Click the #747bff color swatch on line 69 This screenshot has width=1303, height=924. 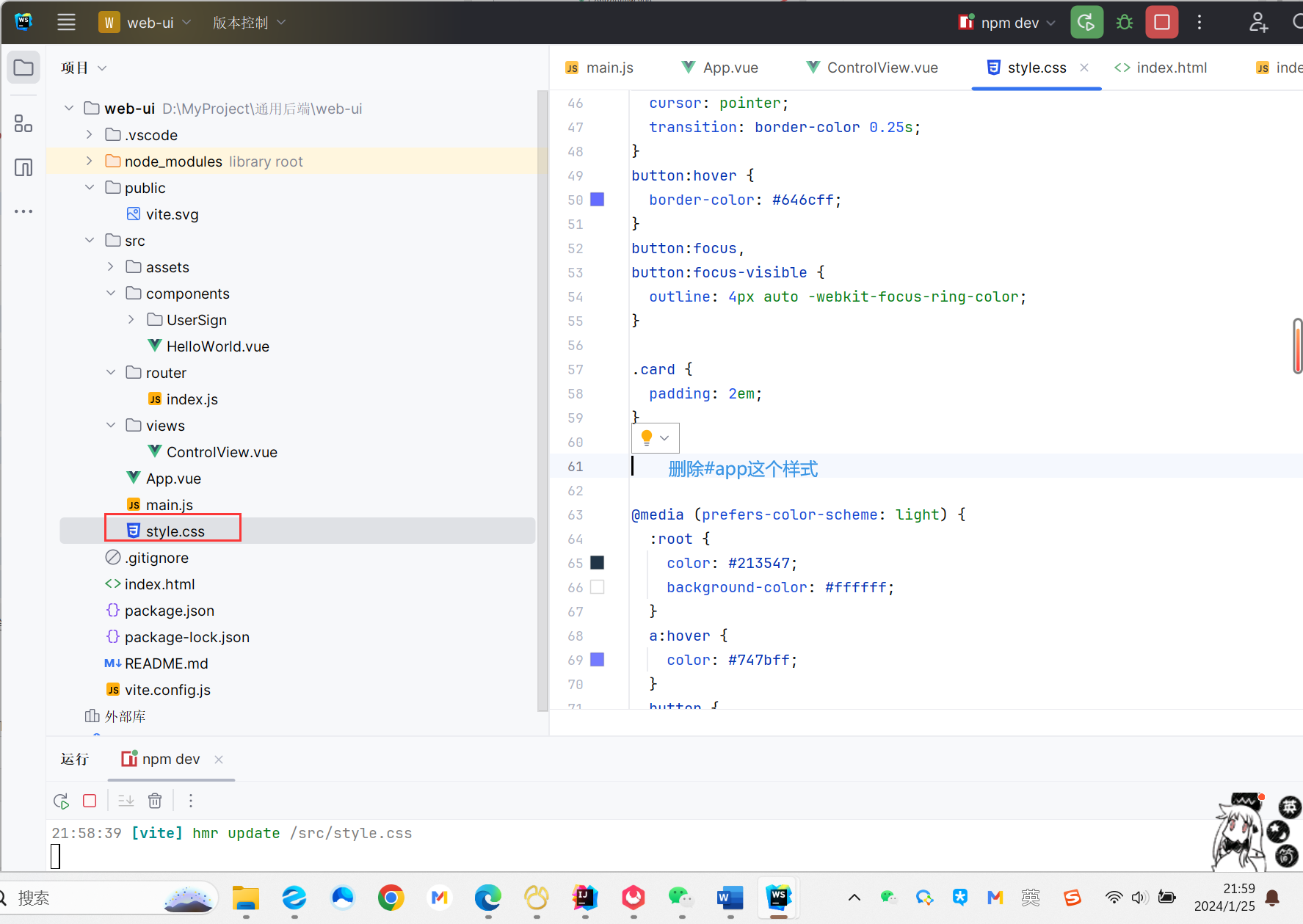(598, 659)
